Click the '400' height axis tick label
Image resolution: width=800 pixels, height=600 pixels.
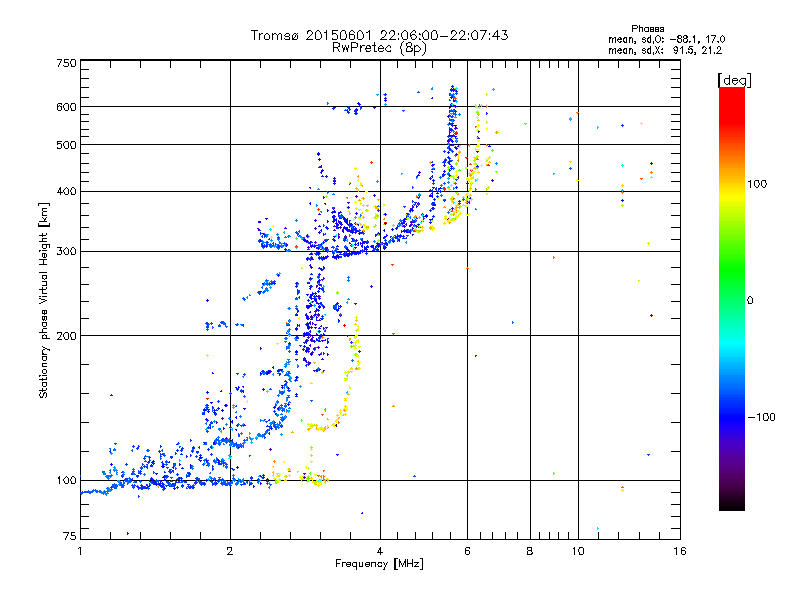[x=66, y=191]
